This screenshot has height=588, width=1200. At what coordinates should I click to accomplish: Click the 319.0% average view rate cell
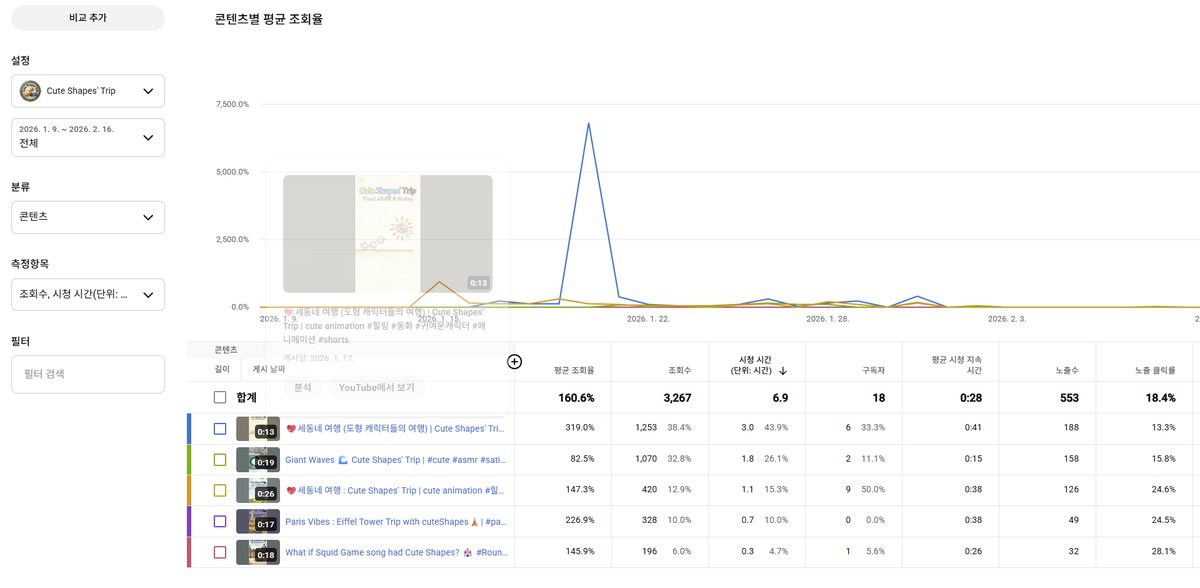click(579, 428)
